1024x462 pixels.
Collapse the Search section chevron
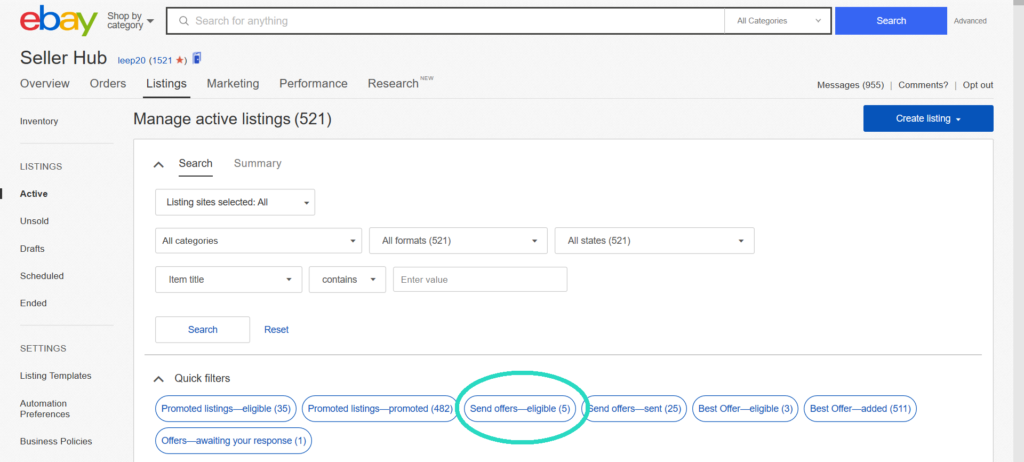(158, 165)
